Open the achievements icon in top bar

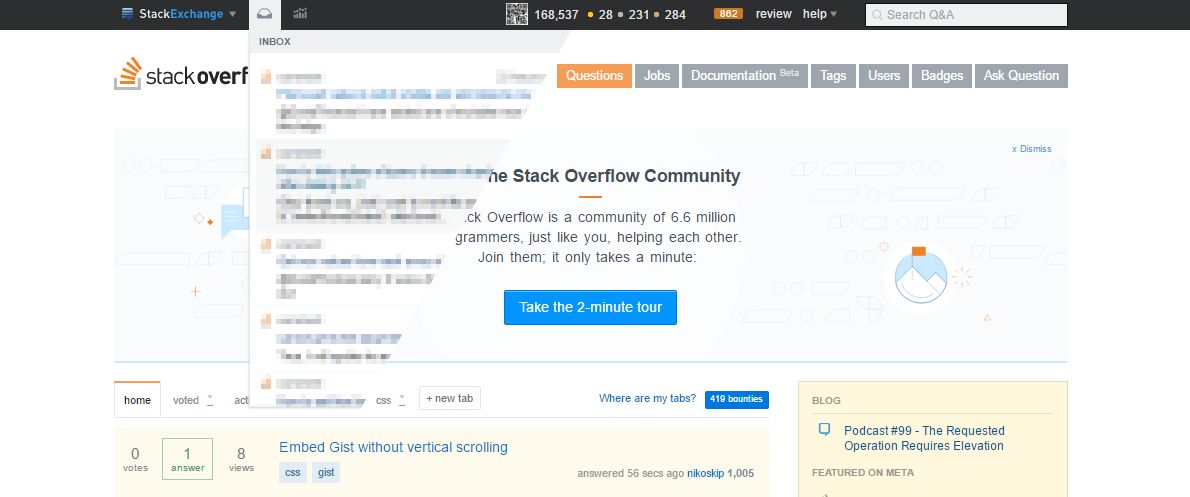(300, 14)
